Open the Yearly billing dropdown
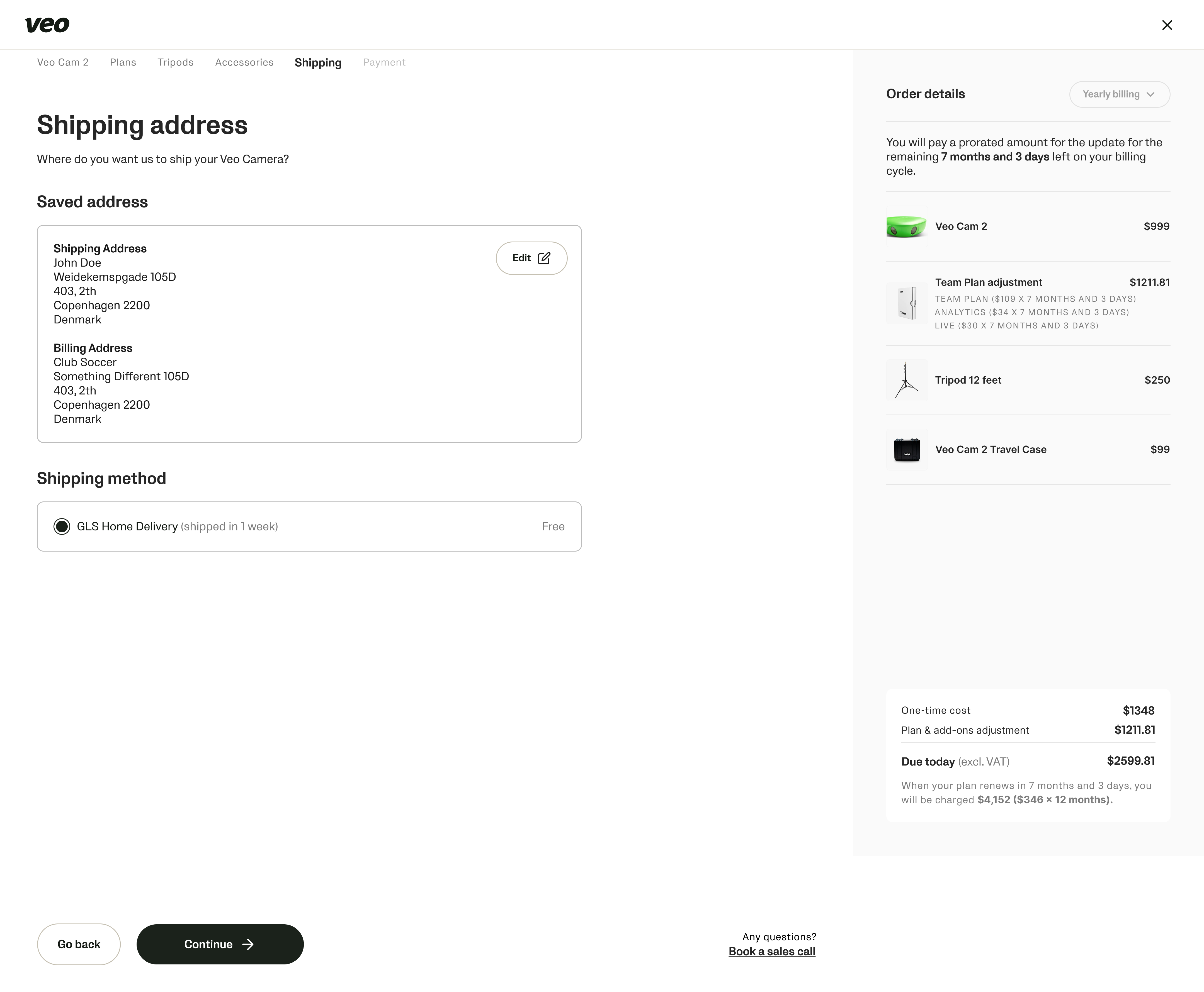The width and height of the screenshot is (1204, 992). pyautogui.click(x=1119, y=94)
